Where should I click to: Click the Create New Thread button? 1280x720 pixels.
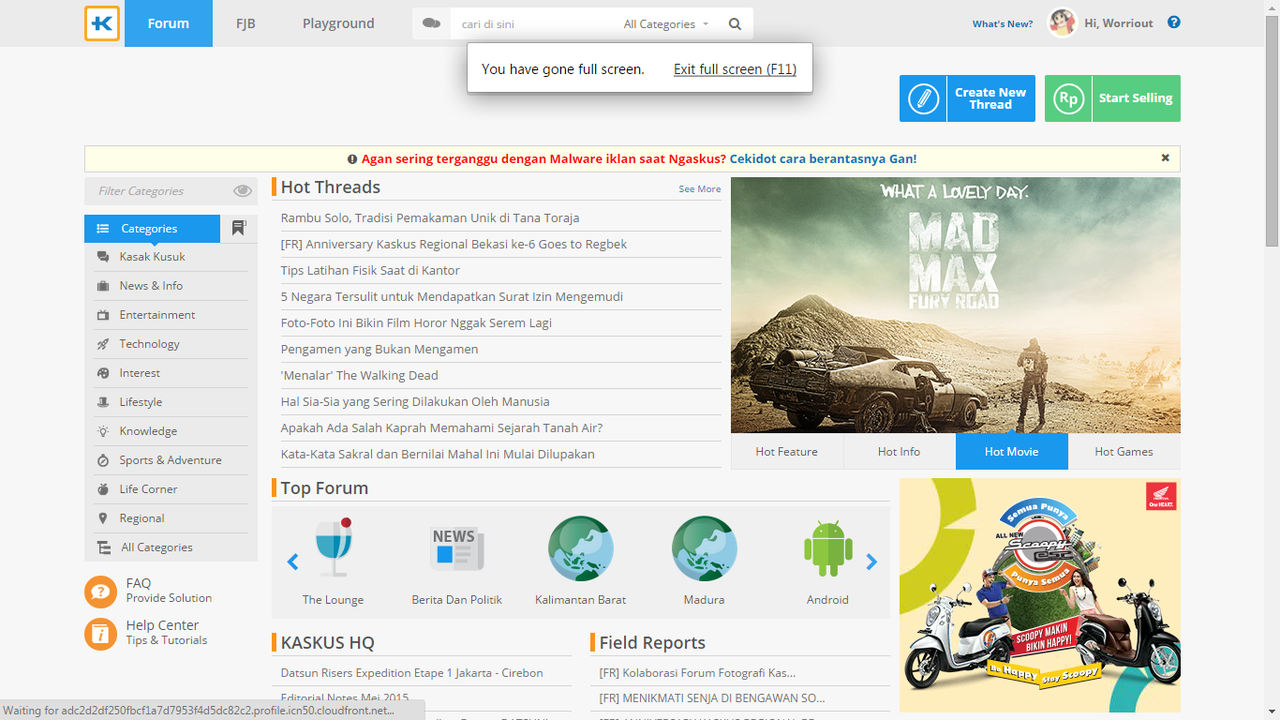967,99
